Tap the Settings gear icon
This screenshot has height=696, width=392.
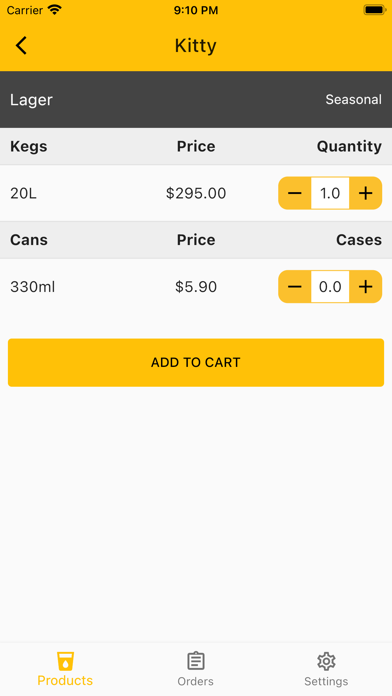[326, 661]
